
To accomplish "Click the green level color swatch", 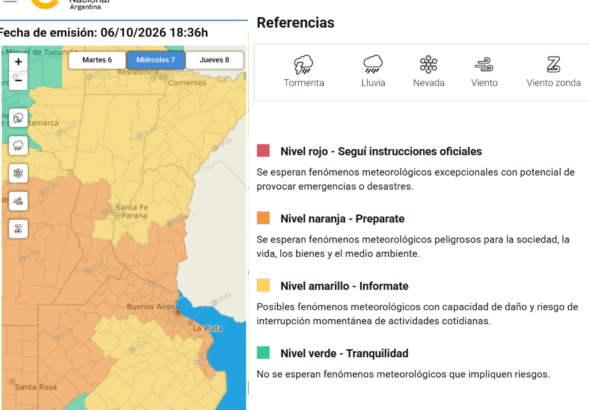I will click(x=263, y=352).
